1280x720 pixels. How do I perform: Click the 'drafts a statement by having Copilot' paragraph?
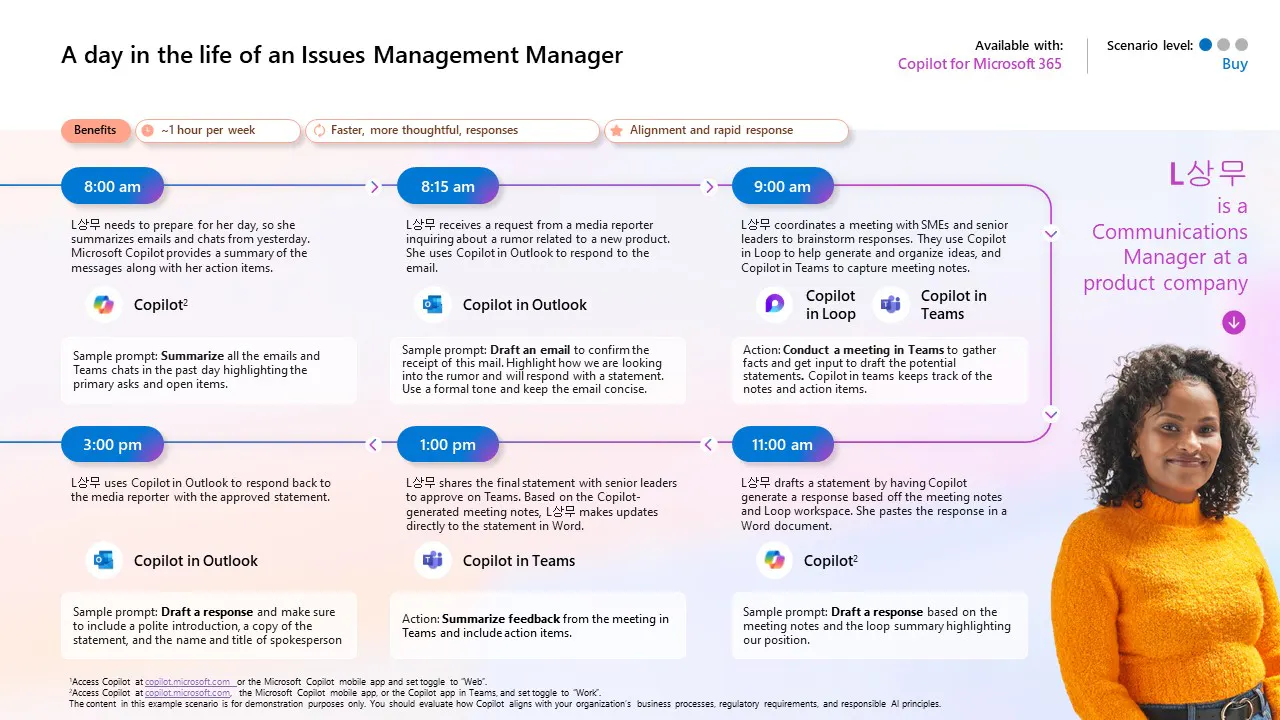[x=874, y=504]
